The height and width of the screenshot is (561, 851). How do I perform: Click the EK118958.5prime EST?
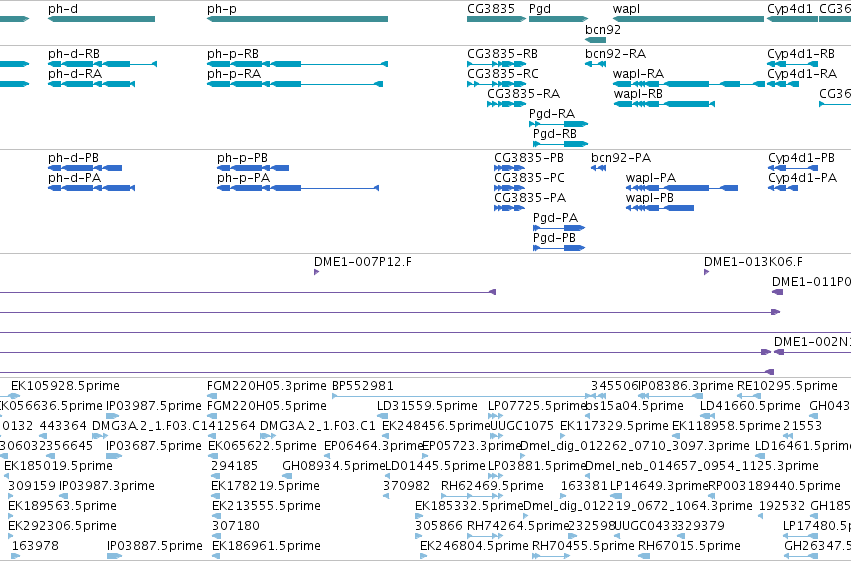tap(726, 426)
